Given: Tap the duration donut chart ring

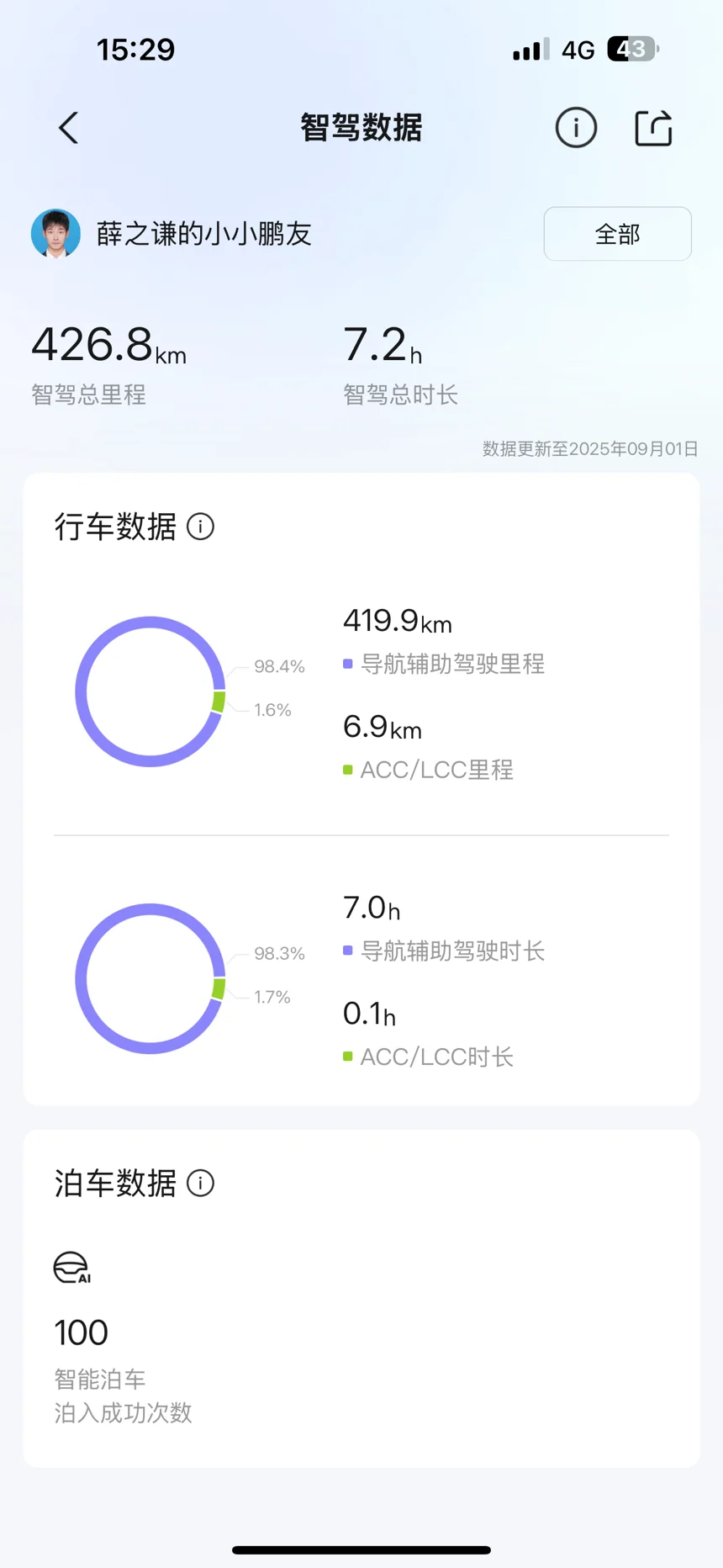Looking at the screenshot, I should (82, 978).
